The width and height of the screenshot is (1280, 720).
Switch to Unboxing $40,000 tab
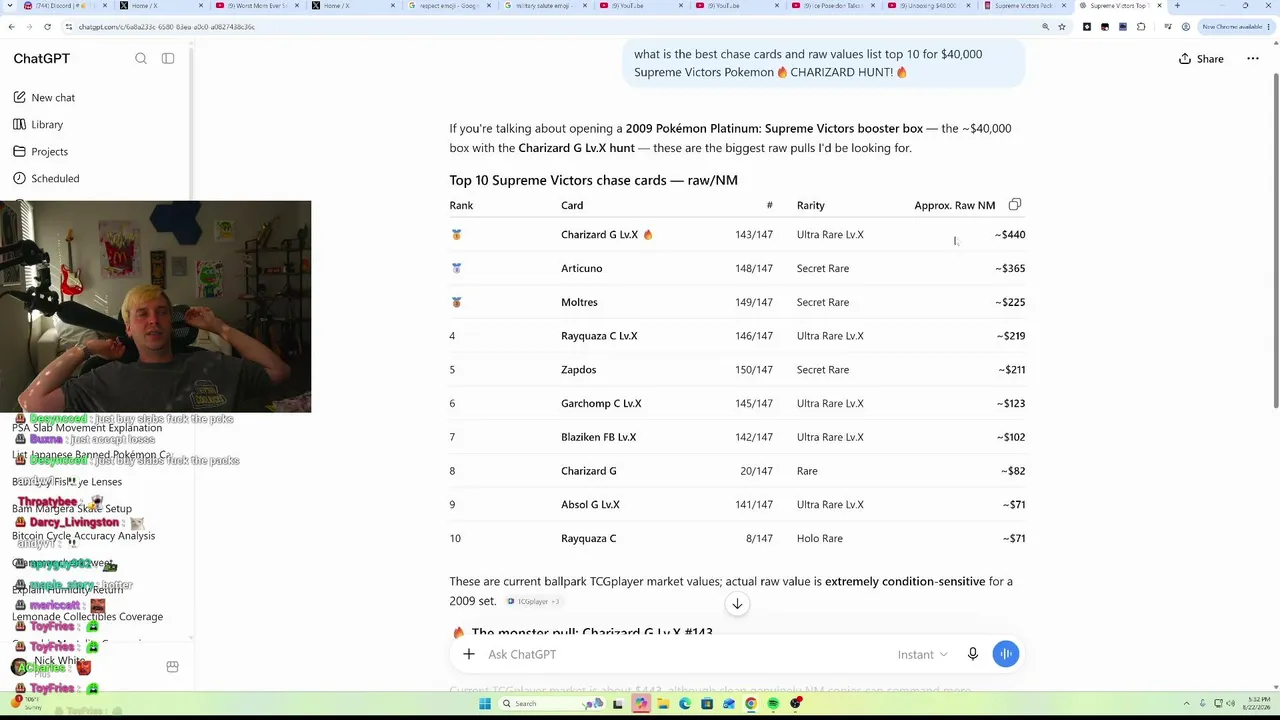point(928,6)
